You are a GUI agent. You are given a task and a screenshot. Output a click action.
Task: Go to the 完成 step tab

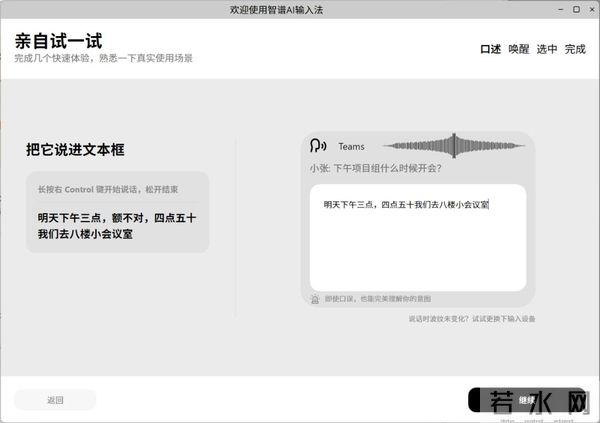(575, 49)
